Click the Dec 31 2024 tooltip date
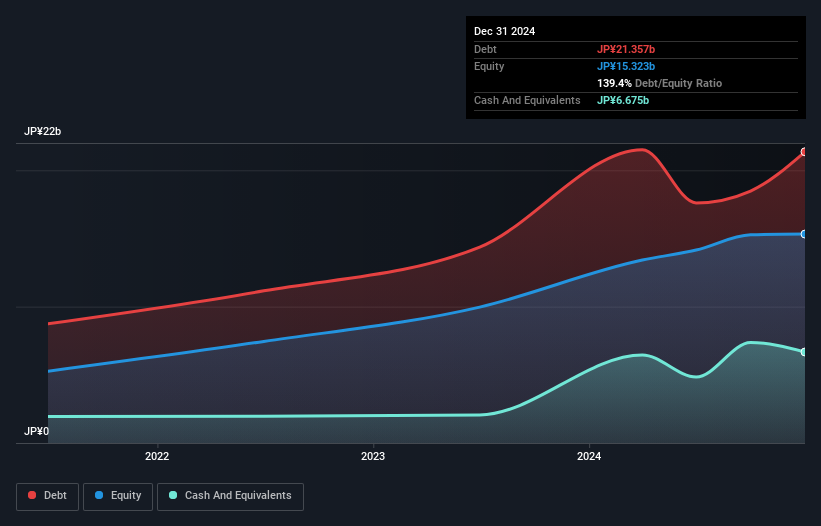This screenshot has width=821, height=526. point(504,31)
